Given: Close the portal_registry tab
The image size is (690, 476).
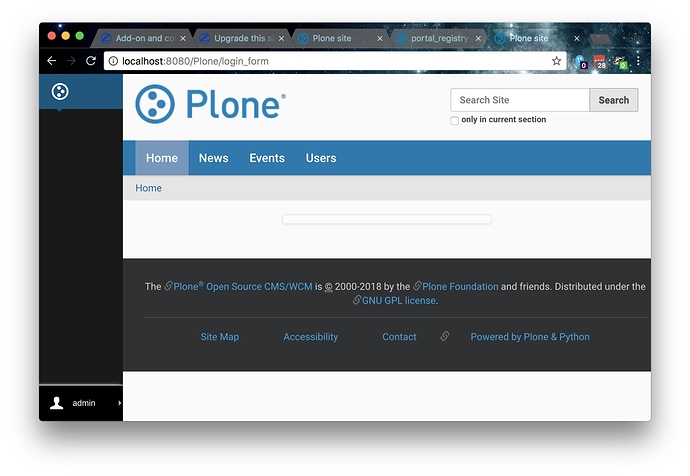Looking at the screenshot, I should click(x=478, y=39).
